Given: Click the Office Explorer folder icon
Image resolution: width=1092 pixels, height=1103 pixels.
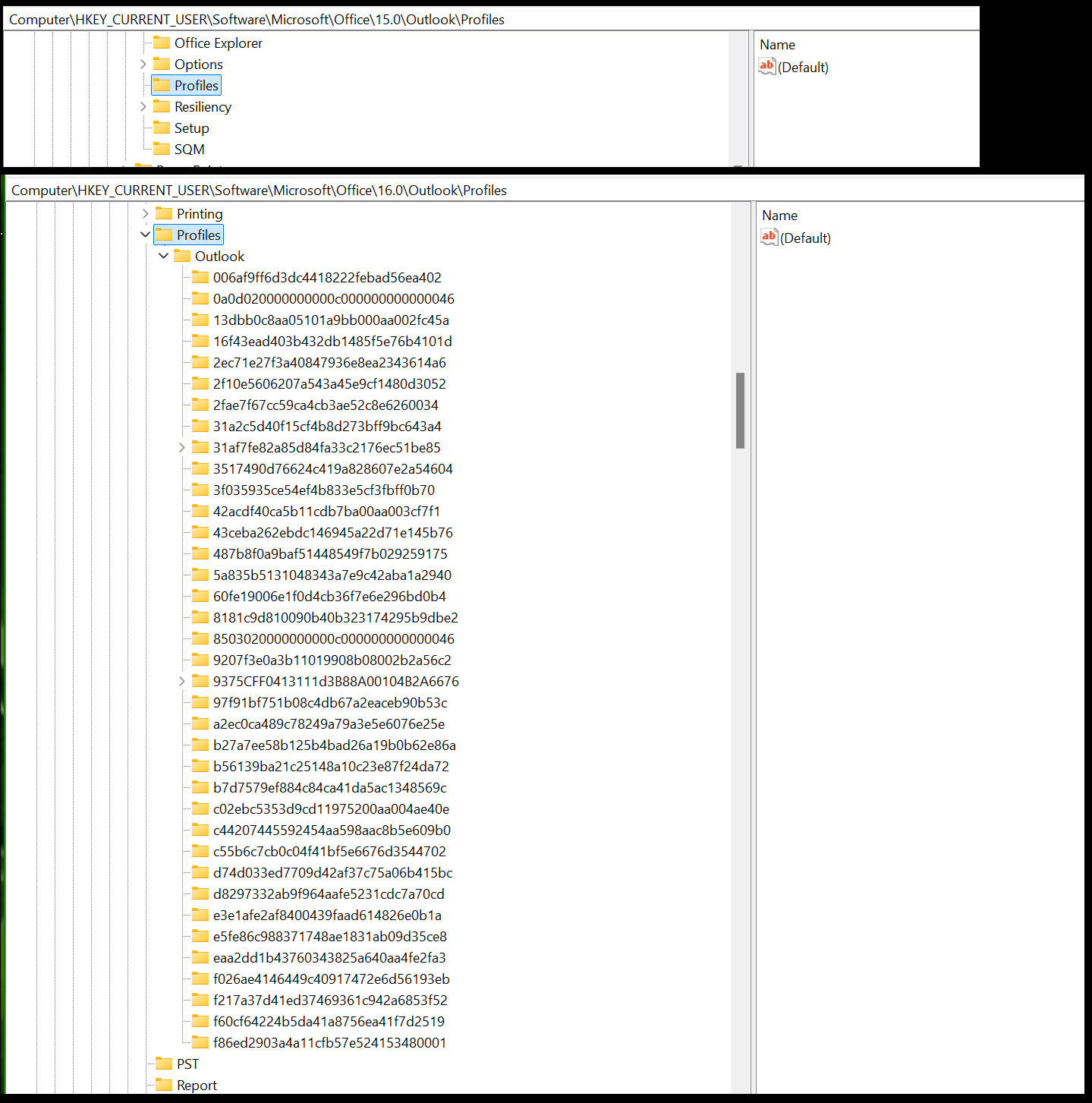Looking at the screenshot, I should coord(162,43).
